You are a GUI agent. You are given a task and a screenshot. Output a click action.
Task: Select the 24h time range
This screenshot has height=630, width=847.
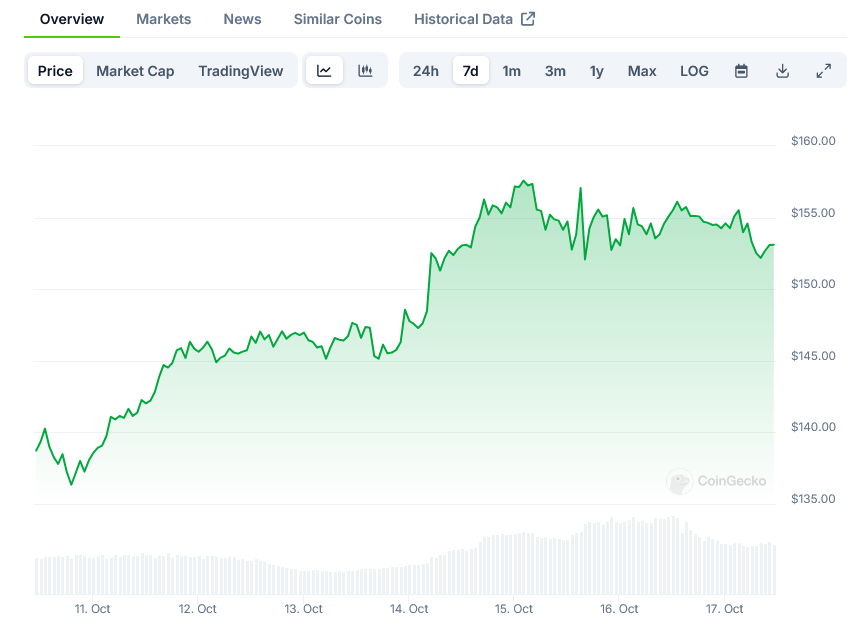click(426, 71)
